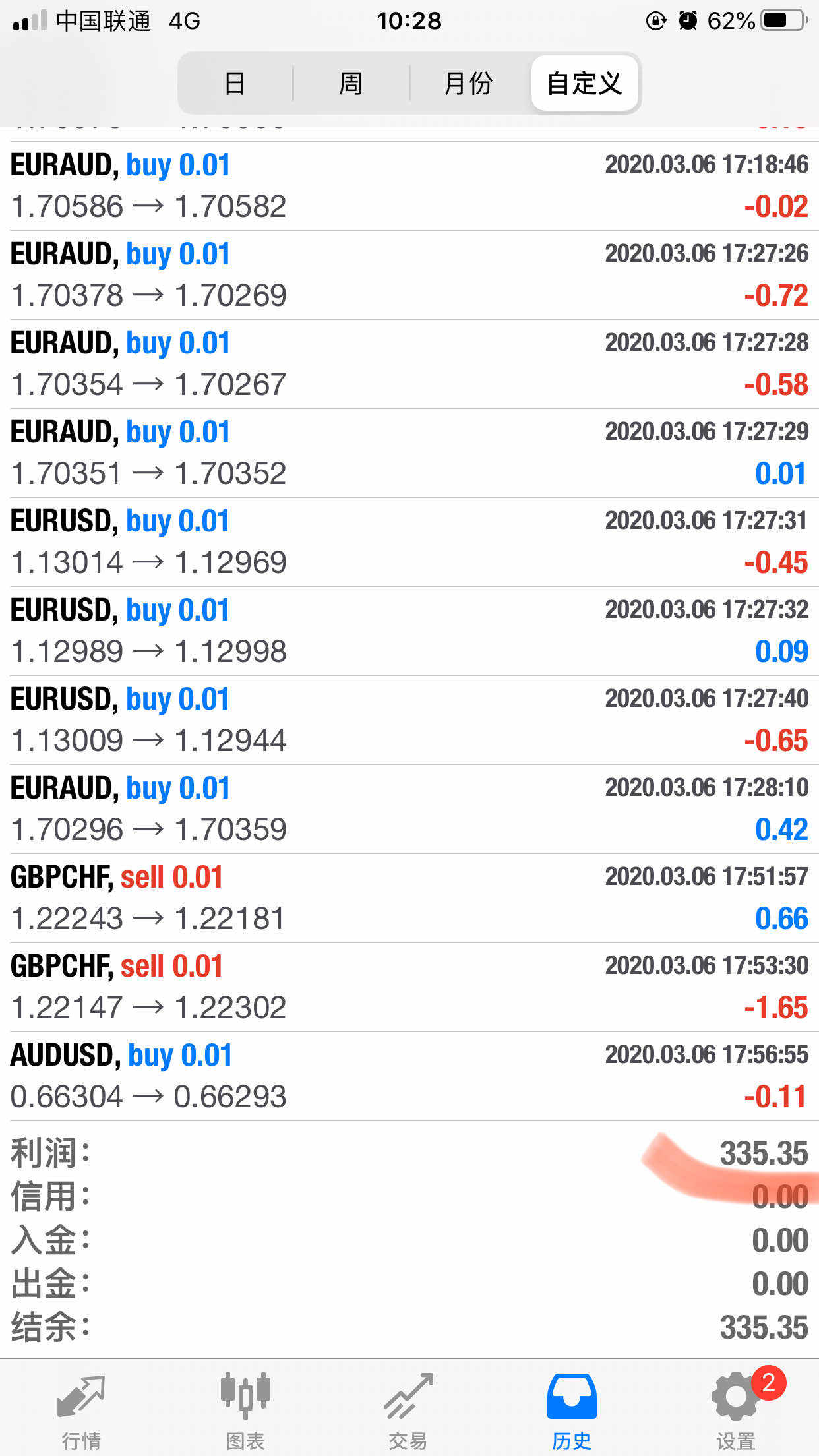Tap the 结余 balance summary row
Viewport: 819px width, 1456px height.
(409, 1327)
